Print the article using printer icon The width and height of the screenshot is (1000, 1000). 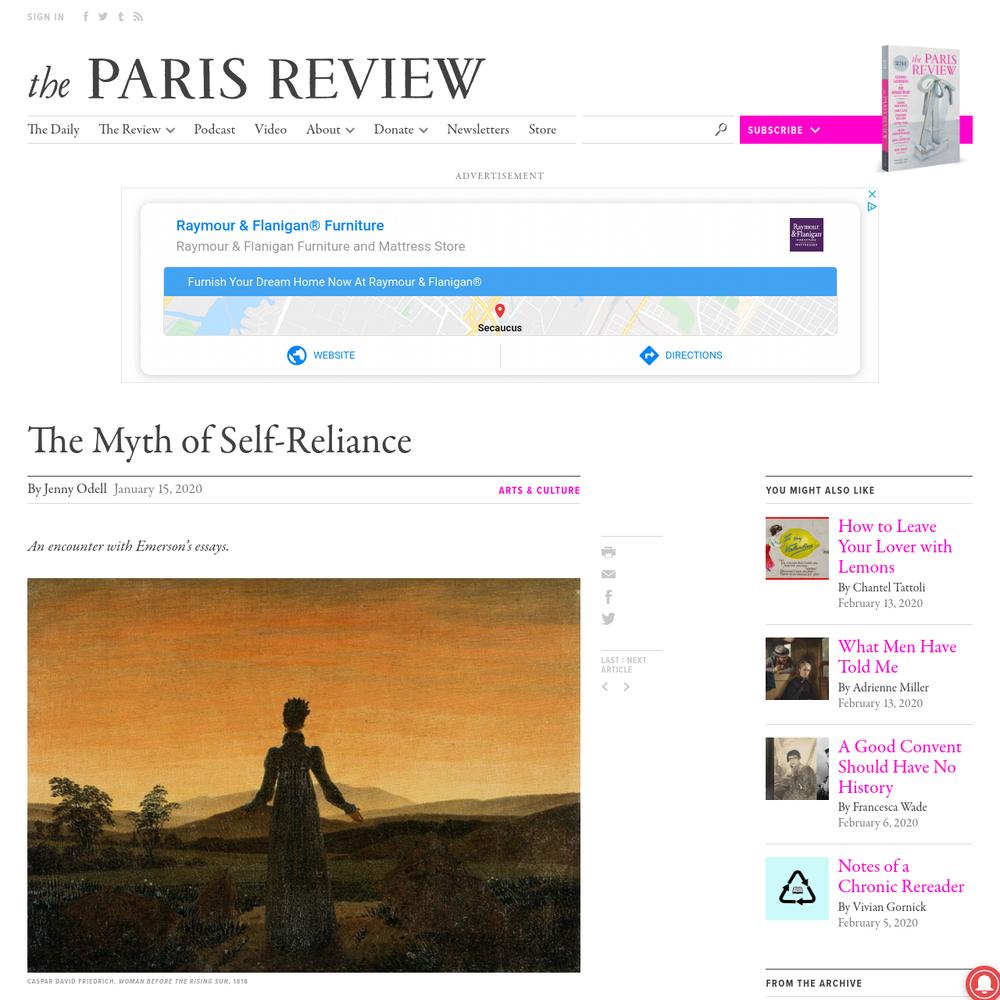point(608,552)
